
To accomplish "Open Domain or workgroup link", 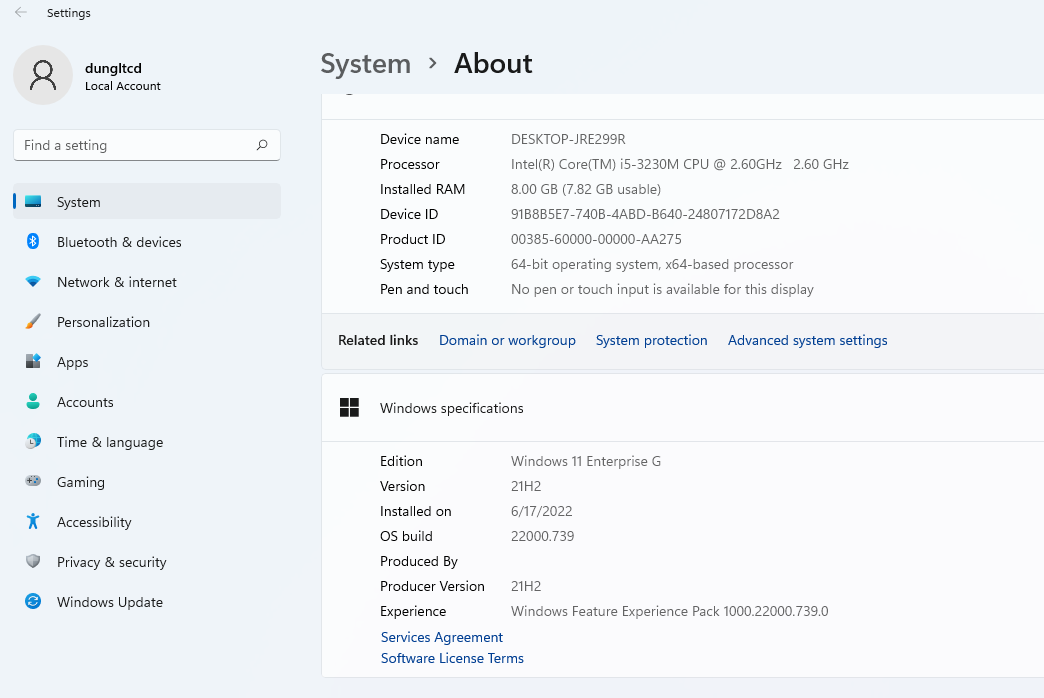I will click(x=507, y=340).
